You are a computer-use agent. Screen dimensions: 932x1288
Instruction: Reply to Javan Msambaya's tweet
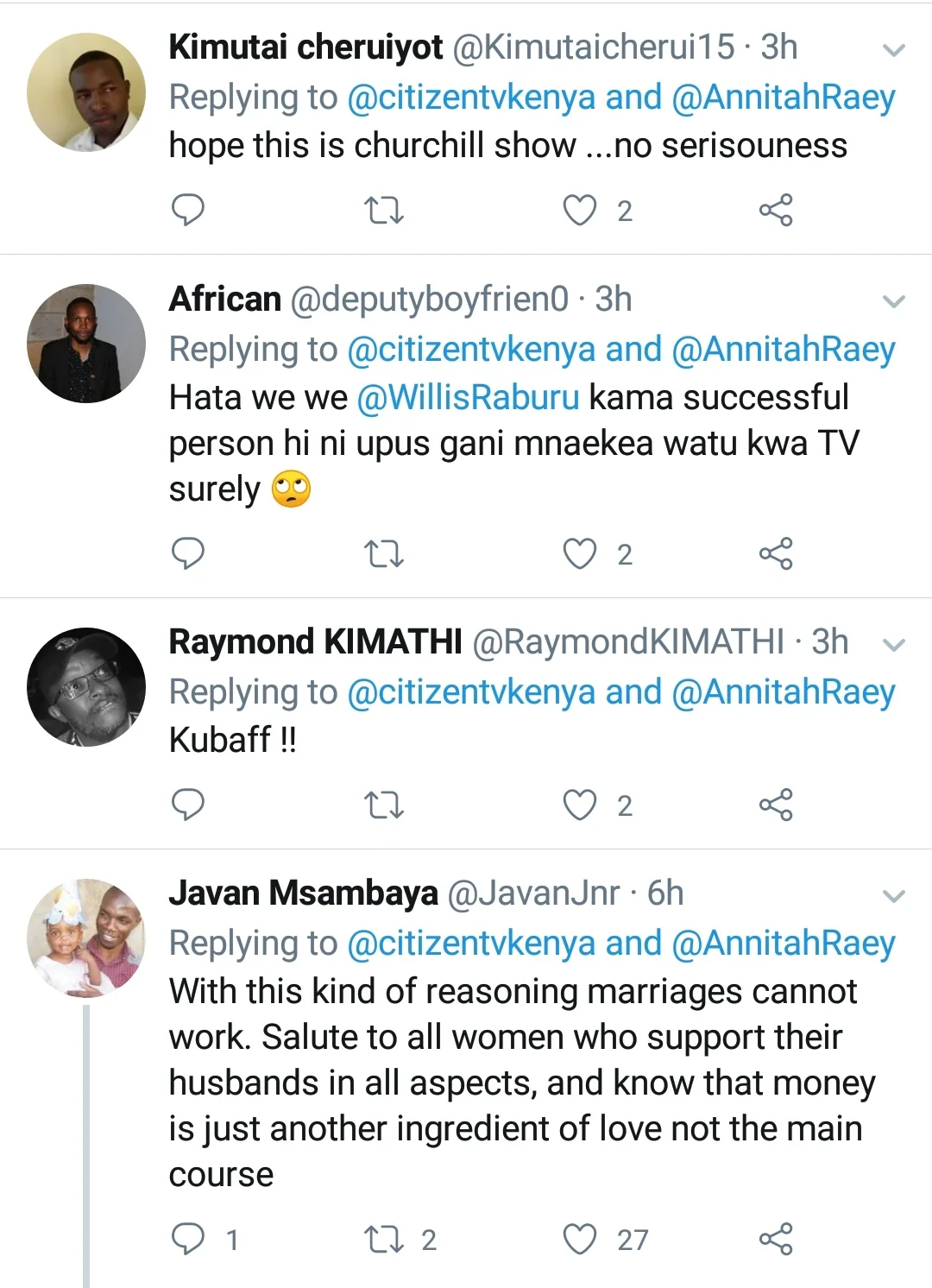coord(188,1240)
